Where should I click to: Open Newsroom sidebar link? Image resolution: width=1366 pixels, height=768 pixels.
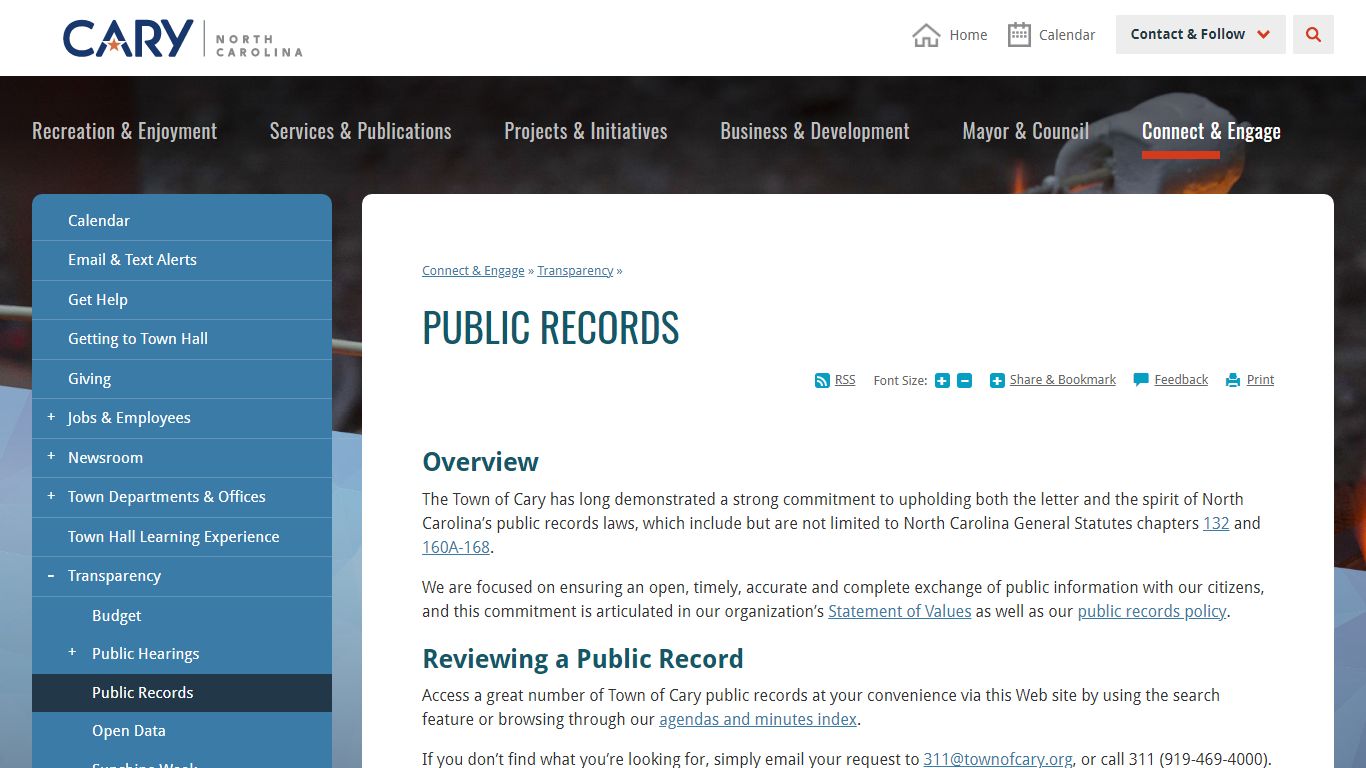pyautogui.click(x=105, y=457)
